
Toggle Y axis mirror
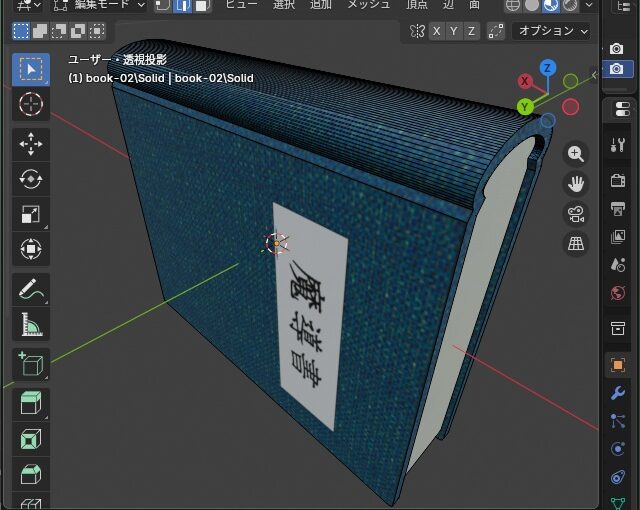click(x=454, y=31)
